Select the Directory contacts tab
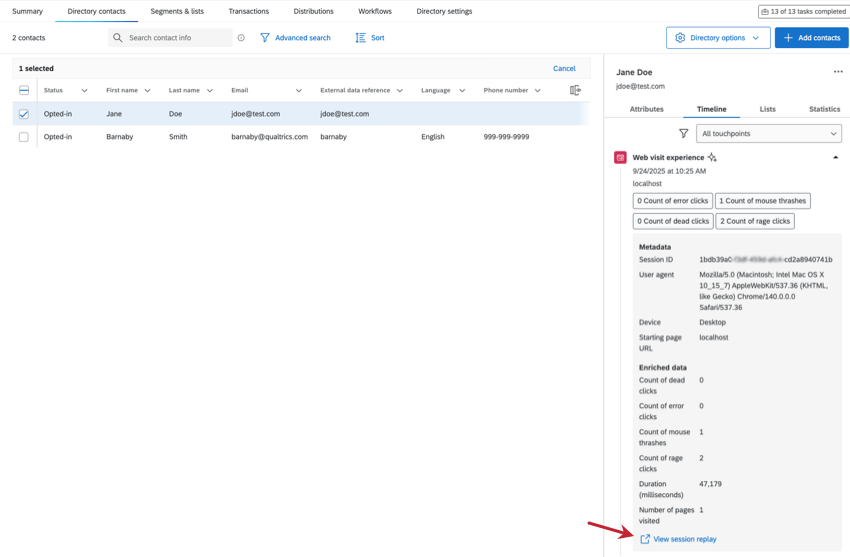850x557 pixels. [x=96, y=11]
